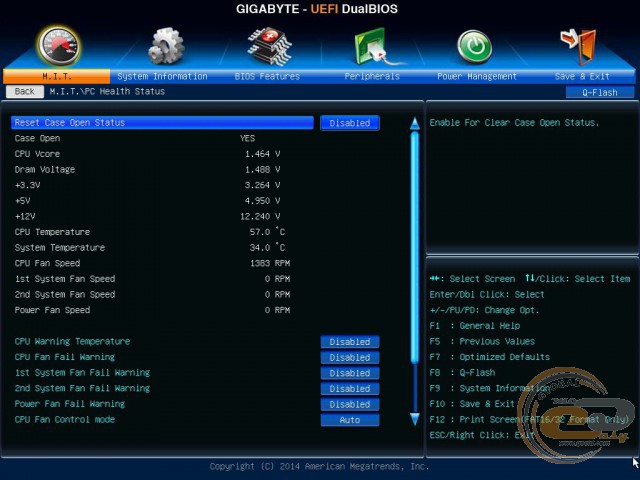Image resolution: width=640 pixels, height=480 pixels.
Task: Click the System Temperature 34.0 °C value
Action: pyautogui.click(x=267, y=247)
